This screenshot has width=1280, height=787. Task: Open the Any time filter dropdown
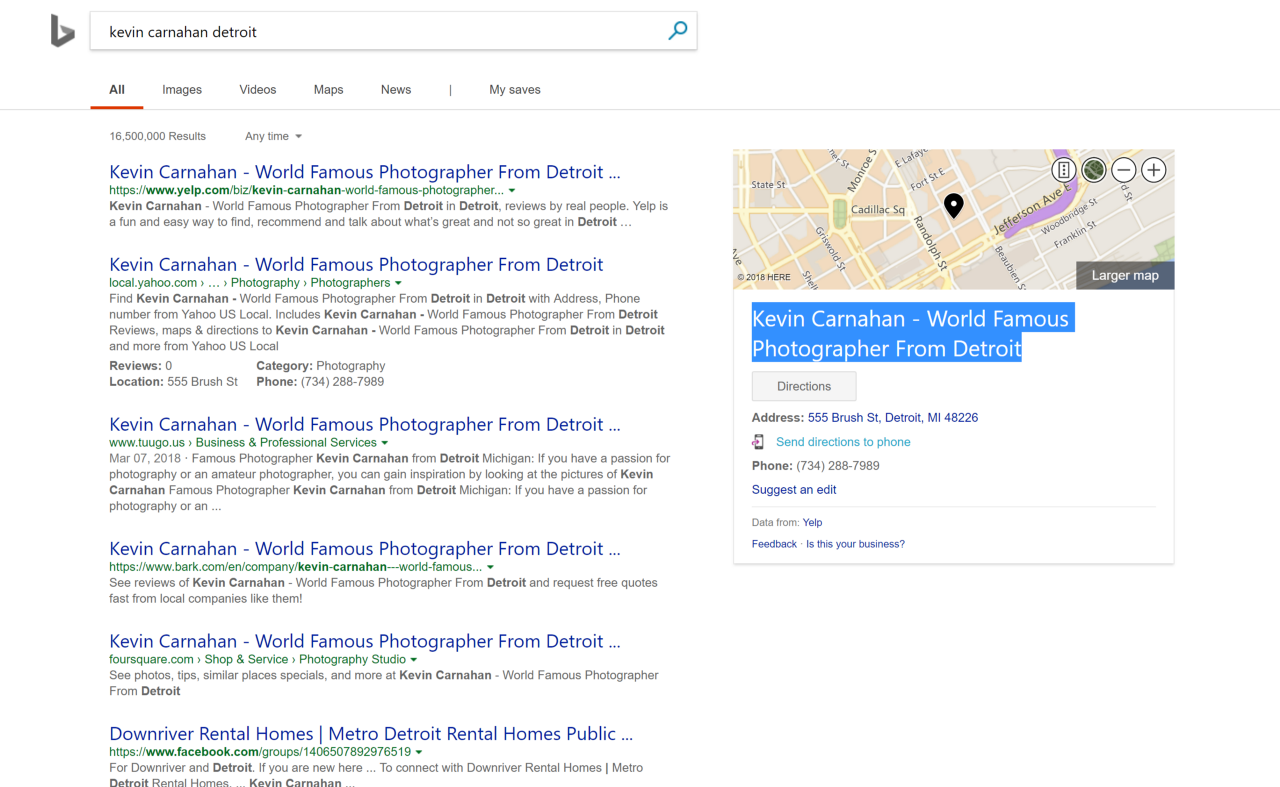[x=273, y=136]
